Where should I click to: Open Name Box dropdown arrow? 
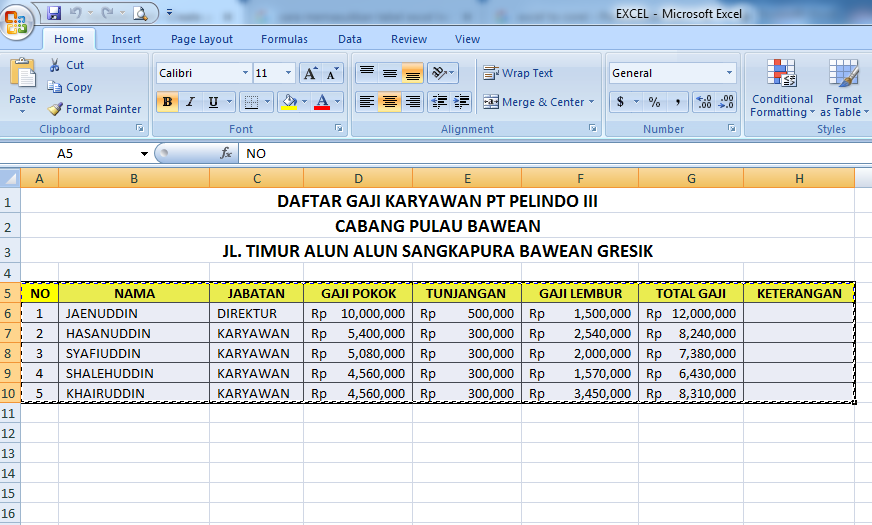144,153
